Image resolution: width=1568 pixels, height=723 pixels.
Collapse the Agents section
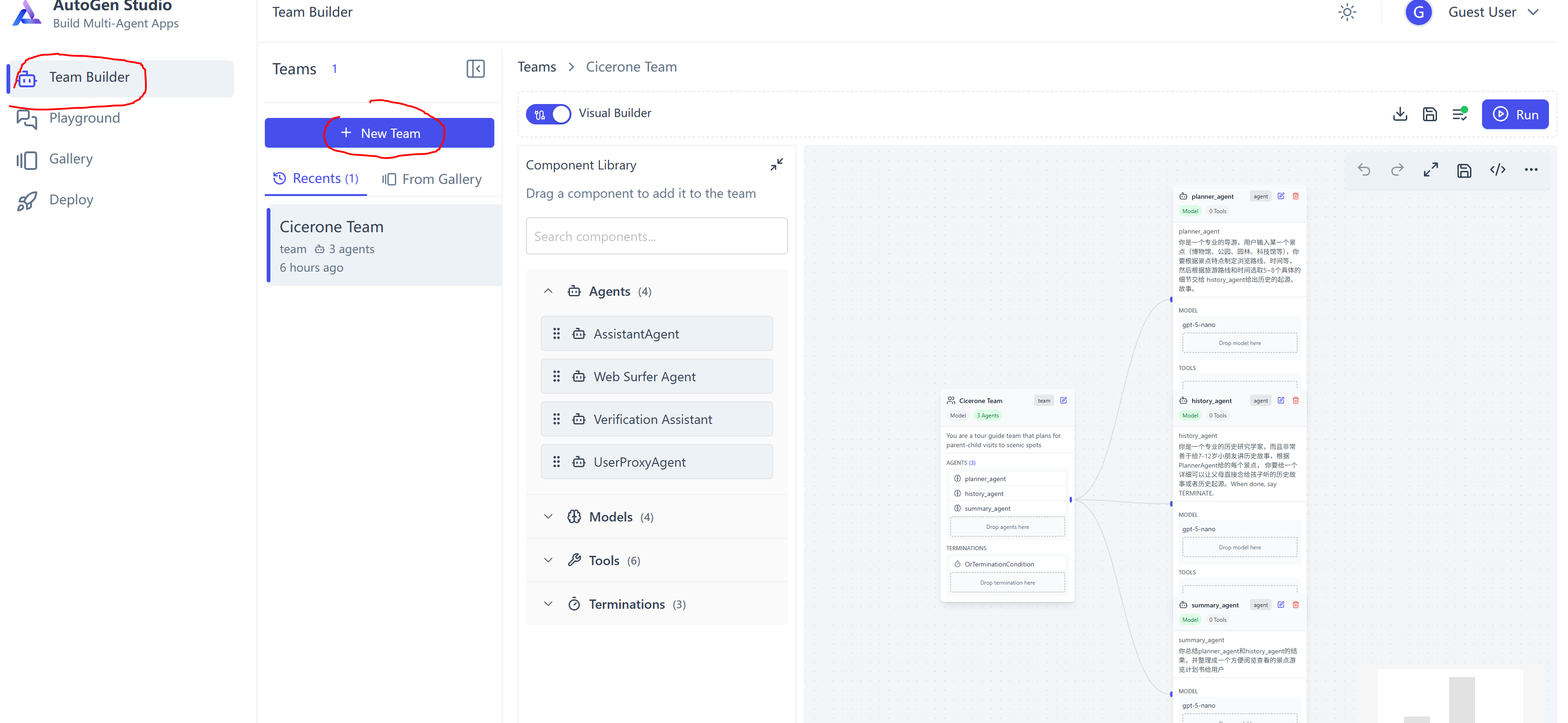pos(548,291)
